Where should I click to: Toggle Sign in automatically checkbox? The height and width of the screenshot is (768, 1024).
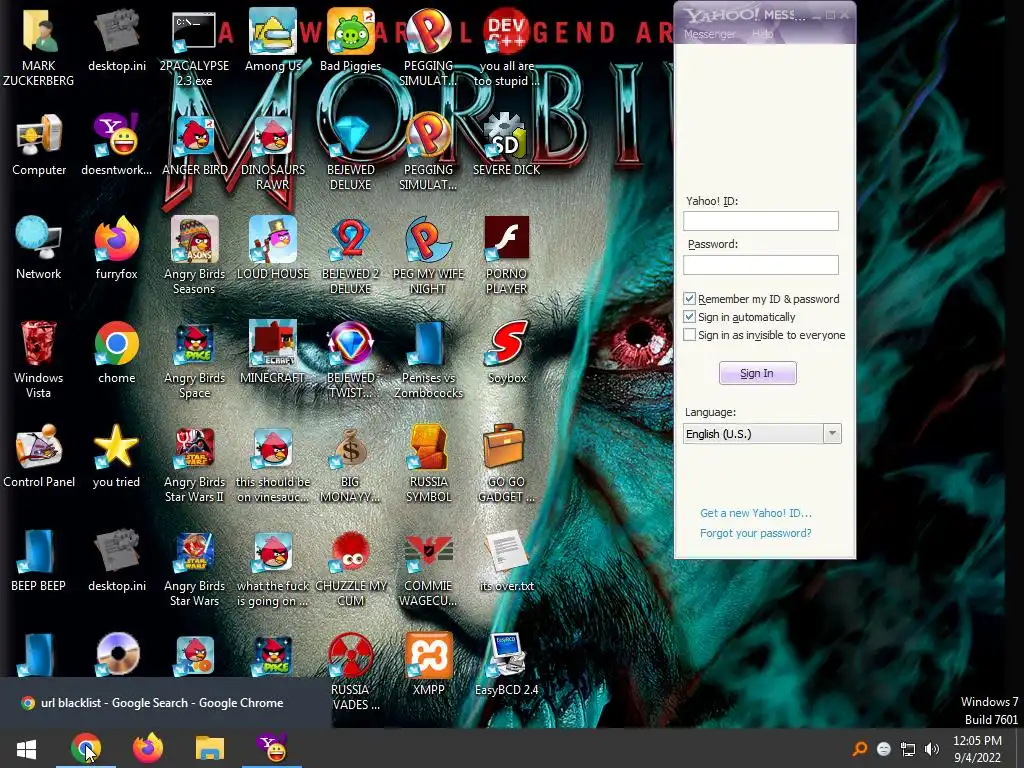click(x=690, y=317)
